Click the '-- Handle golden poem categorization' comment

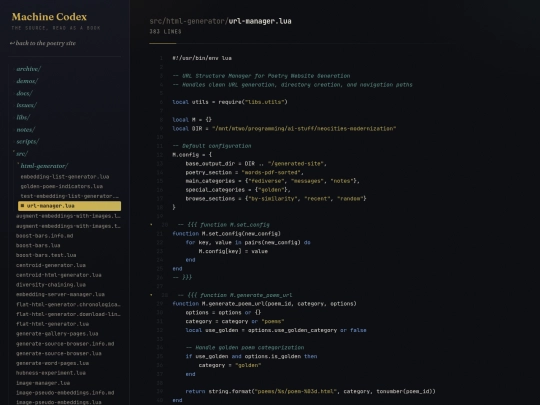[245, 347]
